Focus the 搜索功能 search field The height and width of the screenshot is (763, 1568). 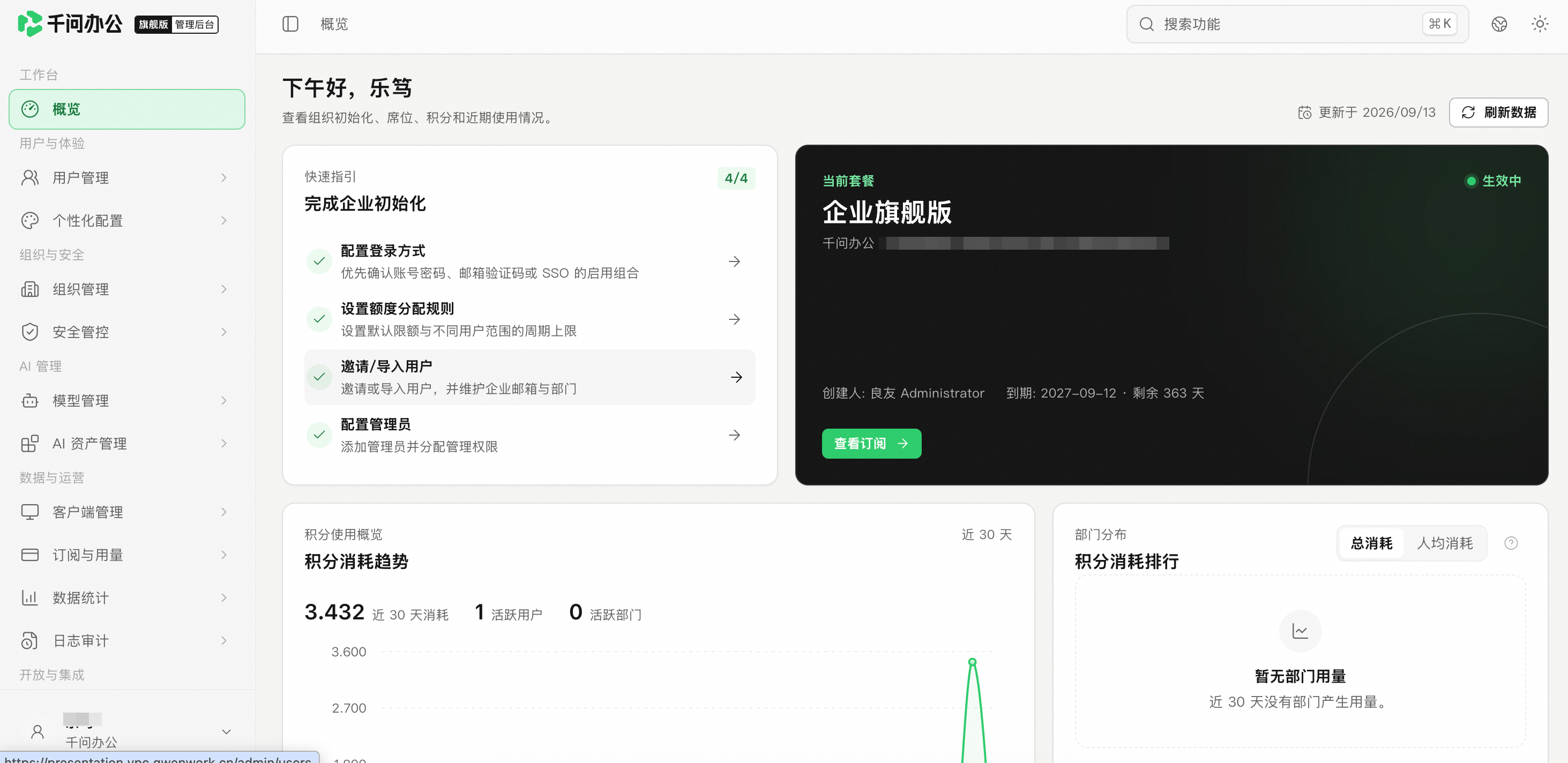click(x=1297, y=24)
